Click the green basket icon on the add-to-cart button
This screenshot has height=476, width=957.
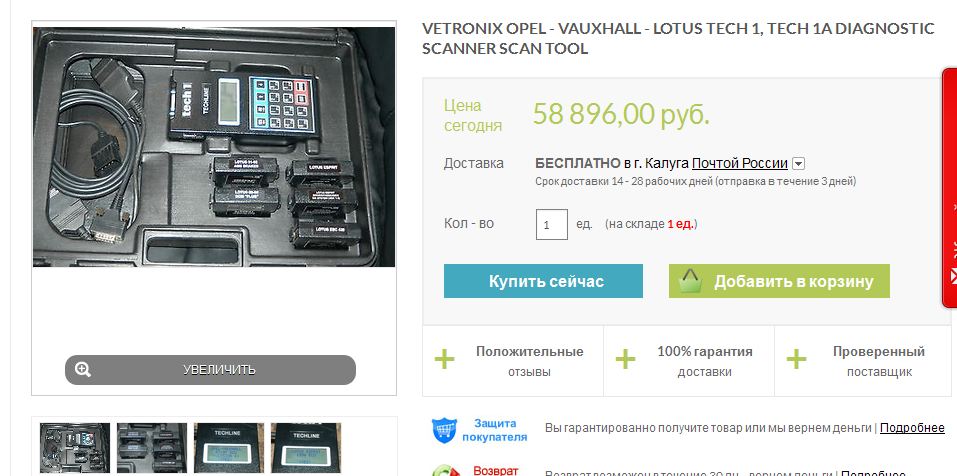pyautogui.click(x=690, y=281)
